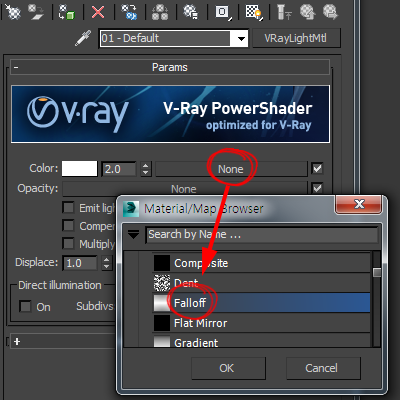Click the Make Unique icon

pyautogui.click(x=160, y=12)
